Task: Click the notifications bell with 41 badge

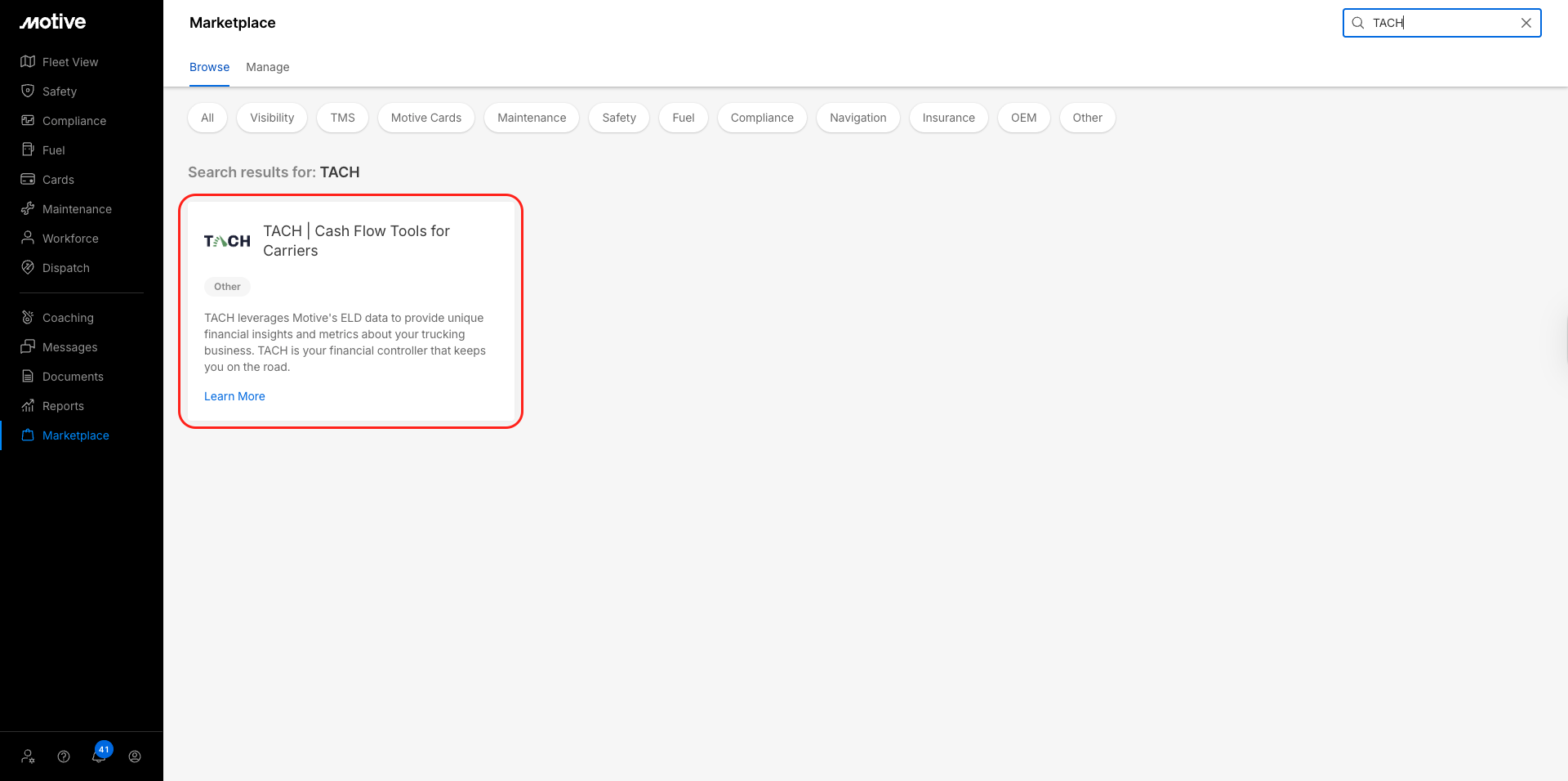Action: [99, 756]
